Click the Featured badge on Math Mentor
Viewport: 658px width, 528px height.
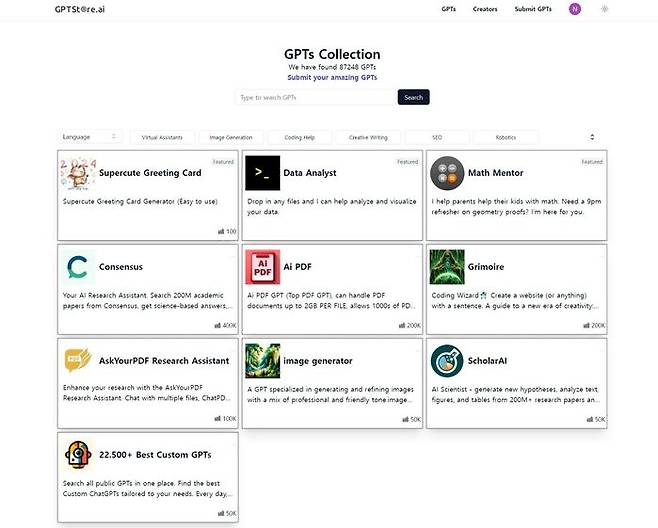(592, 162)
